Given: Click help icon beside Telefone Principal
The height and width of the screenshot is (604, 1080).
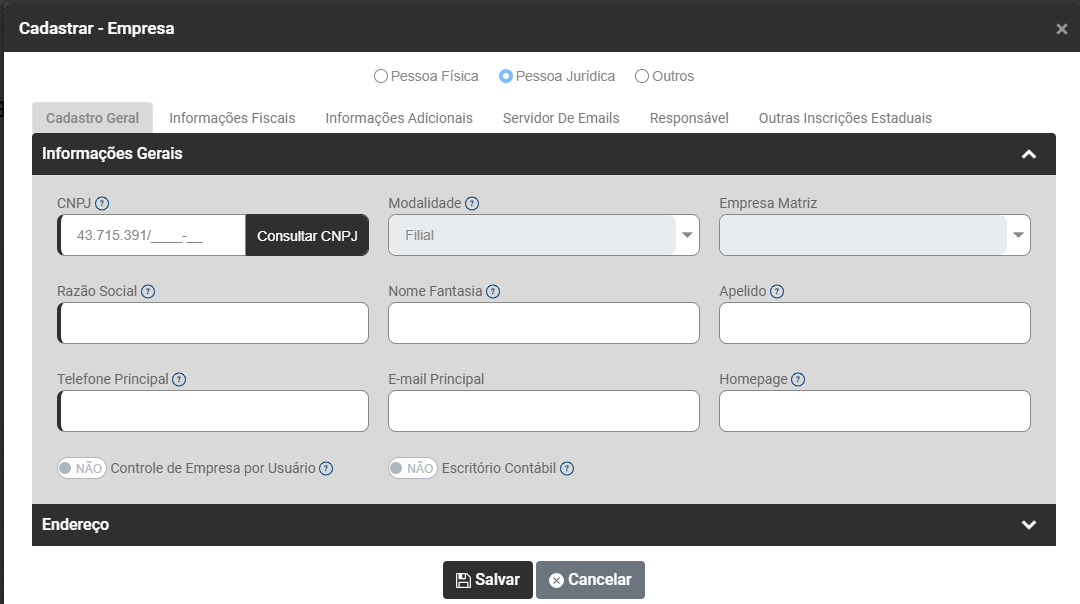Looking at the screenshot, I should (x=179, y=380).
